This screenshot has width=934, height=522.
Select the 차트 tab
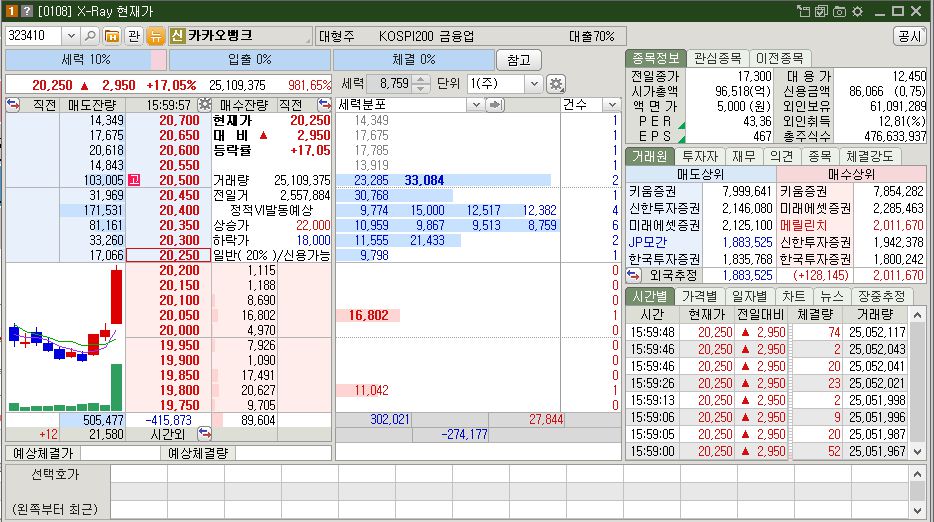pyautogui.click(x=793, y=296)
